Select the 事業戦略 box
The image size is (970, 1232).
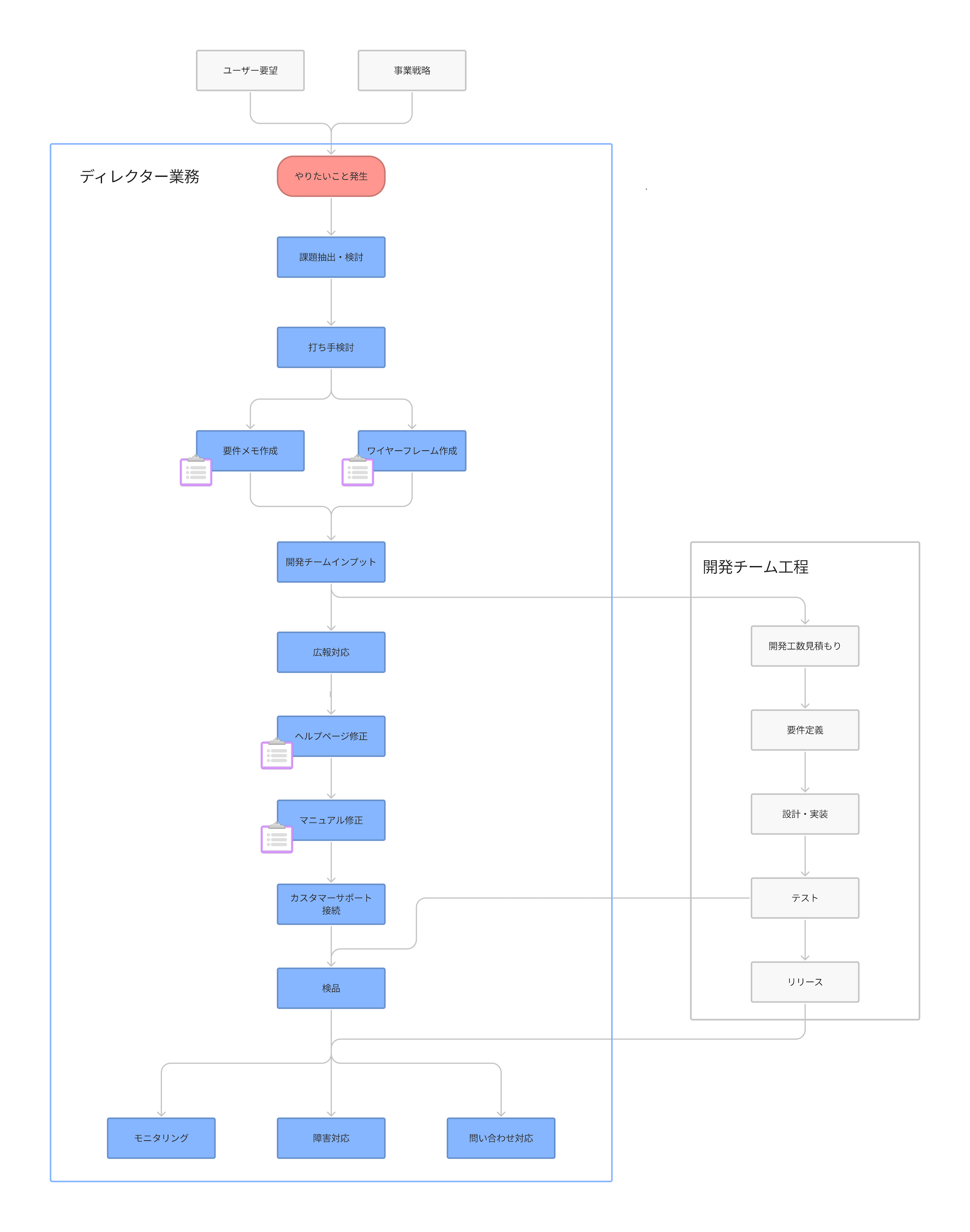(412, 70)
